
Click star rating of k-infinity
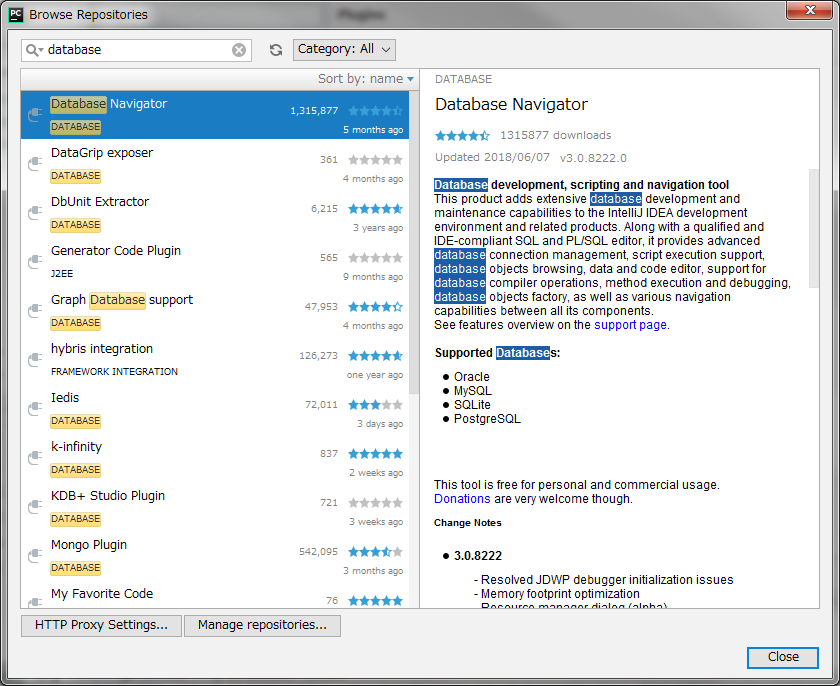point(375,454)
